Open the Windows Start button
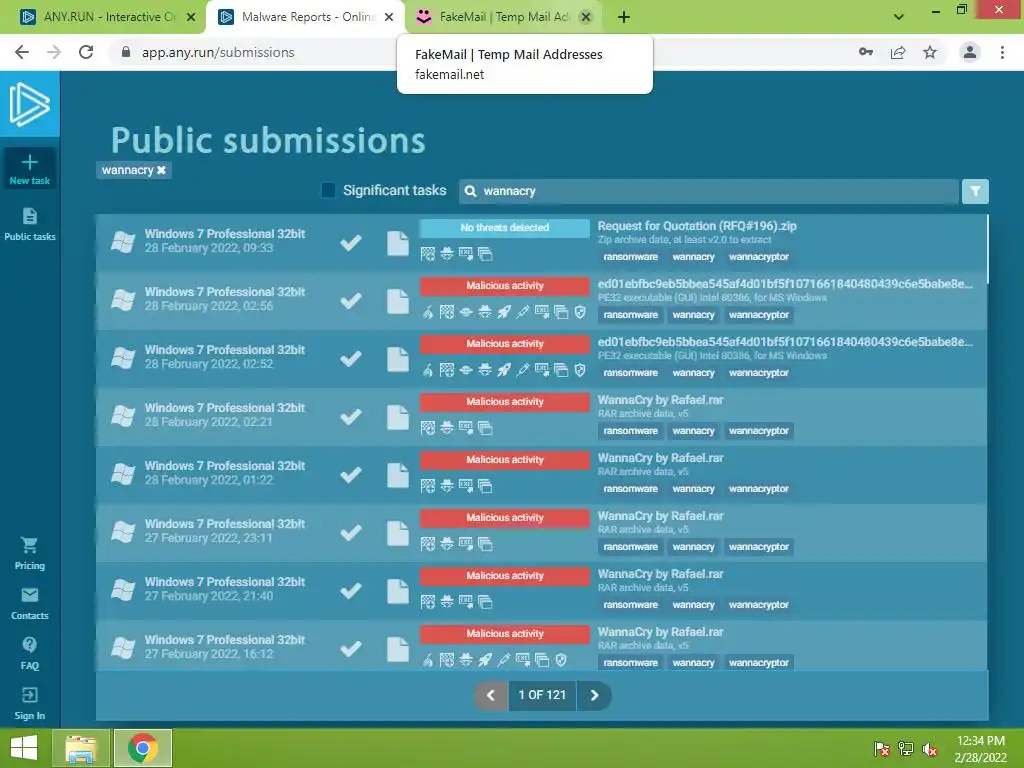This screenshot has height=768, width=1024. 24,748
